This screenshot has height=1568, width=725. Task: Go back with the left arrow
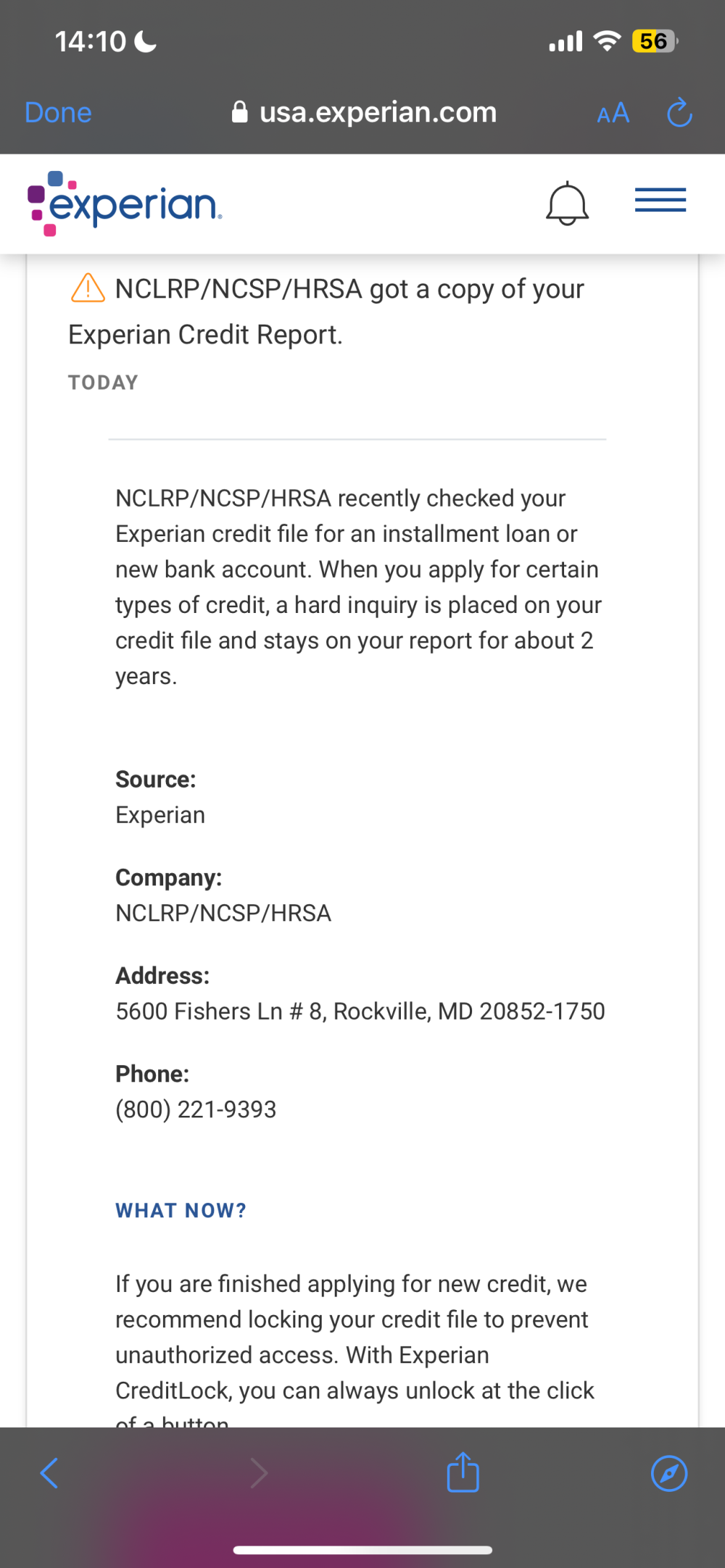click(x=49, y=1473)
